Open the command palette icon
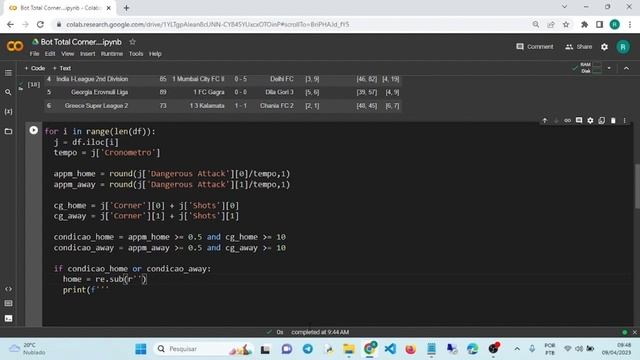Viewport: 640px width, 360px height. pos(8,303)
